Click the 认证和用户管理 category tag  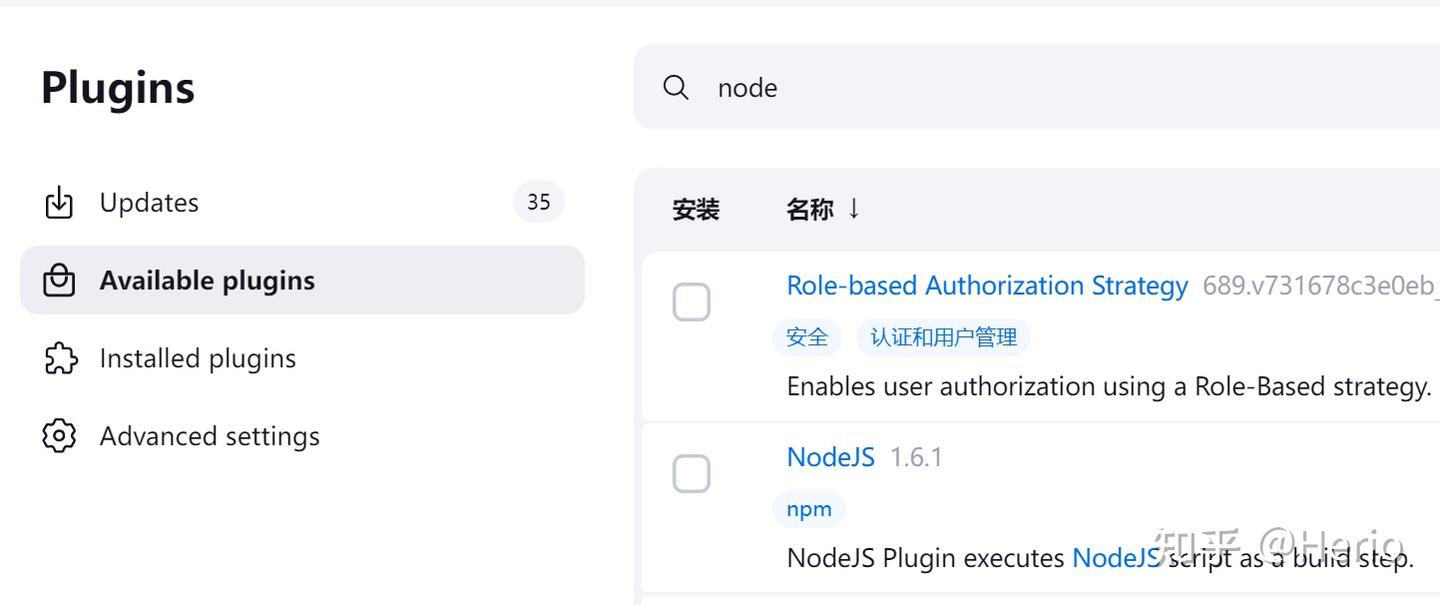click(942, 337)
